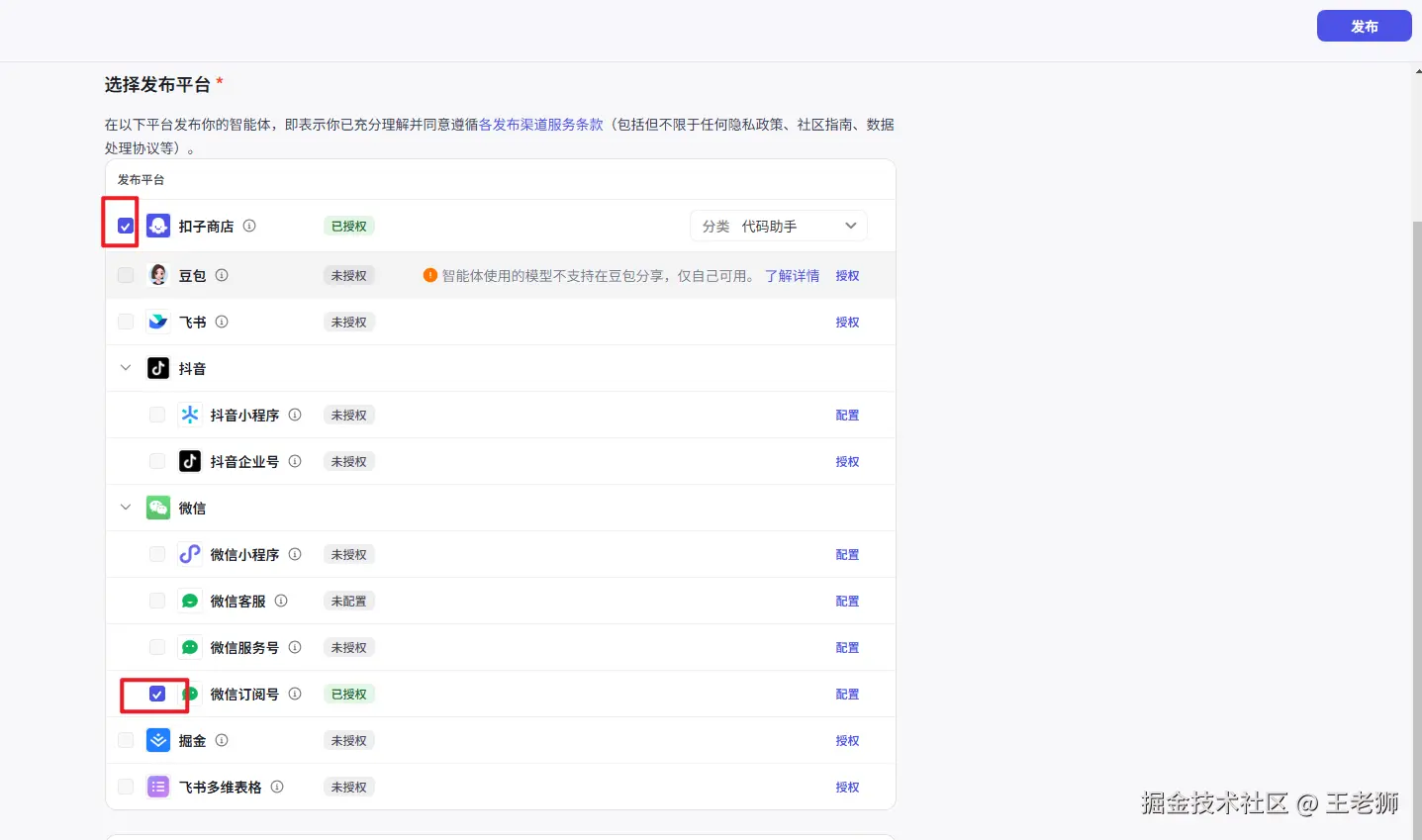Click the 掘金 logo icon
This screenshot has width=1422, height=840.
pyautogui.click(x=158, y=740)
